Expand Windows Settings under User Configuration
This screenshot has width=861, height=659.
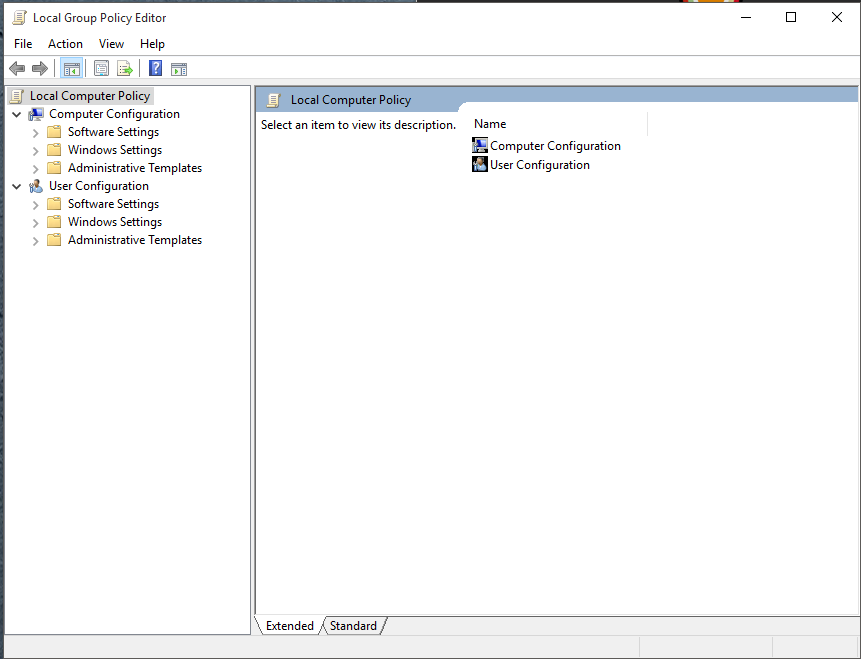coord(36,223)
